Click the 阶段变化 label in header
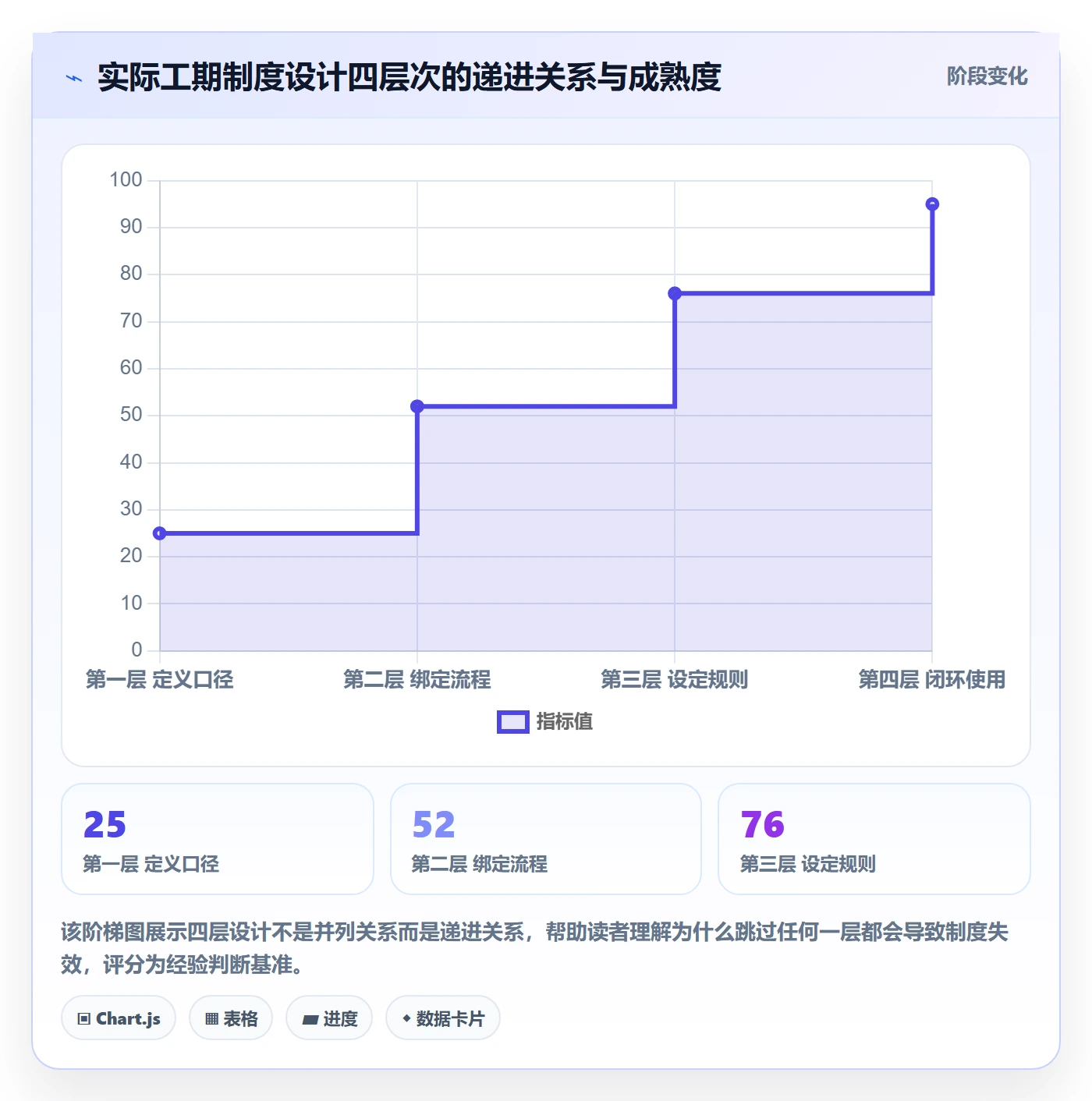 987,76
